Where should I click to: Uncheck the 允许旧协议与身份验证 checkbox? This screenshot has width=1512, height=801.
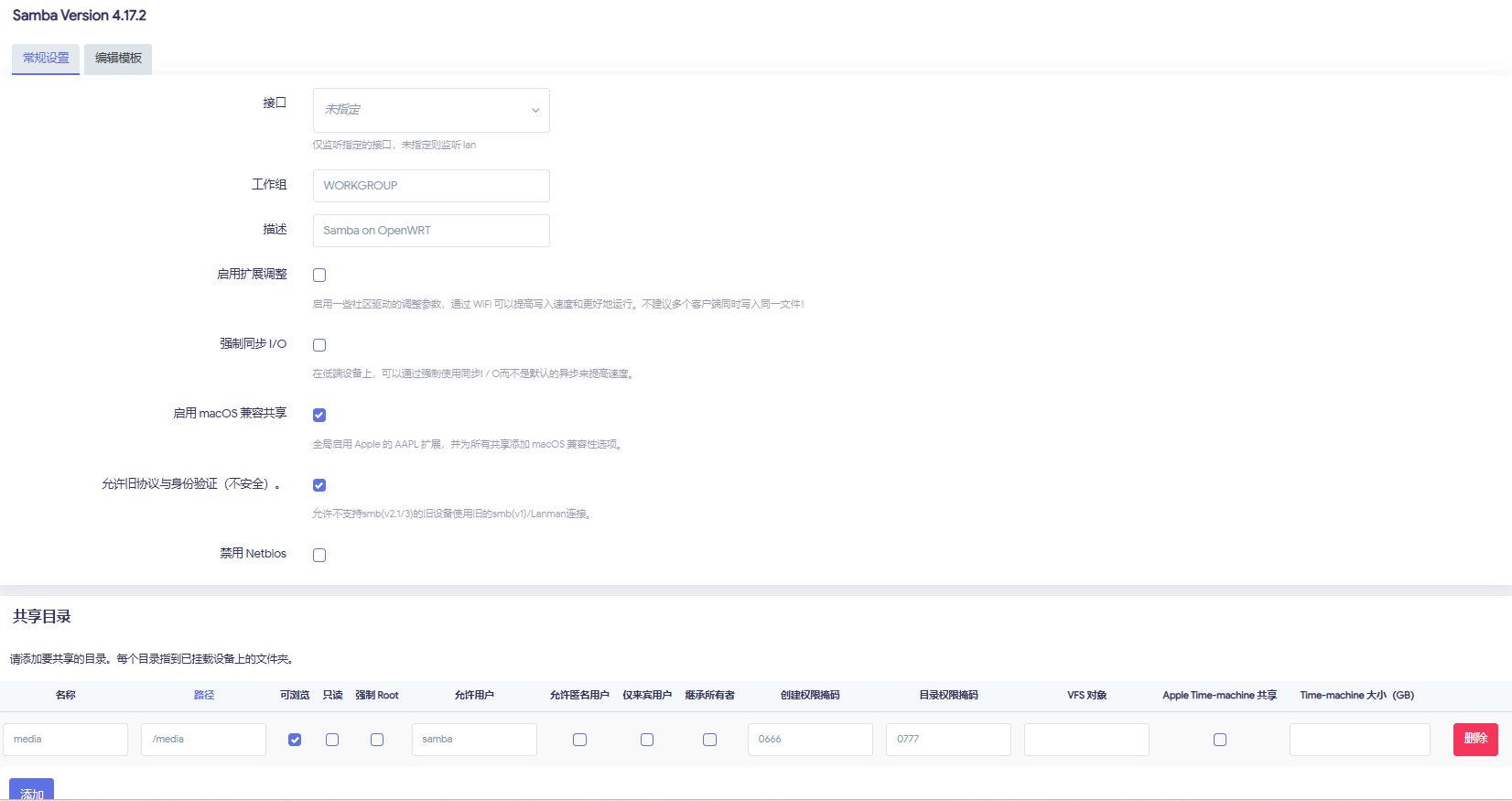coord(319,485)
